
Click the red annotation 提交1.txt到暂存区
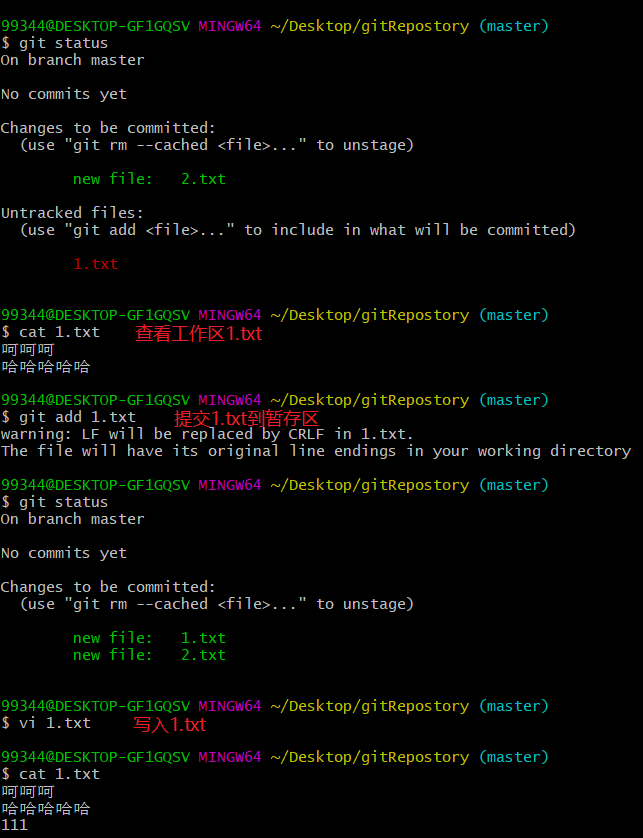[246, 418]
